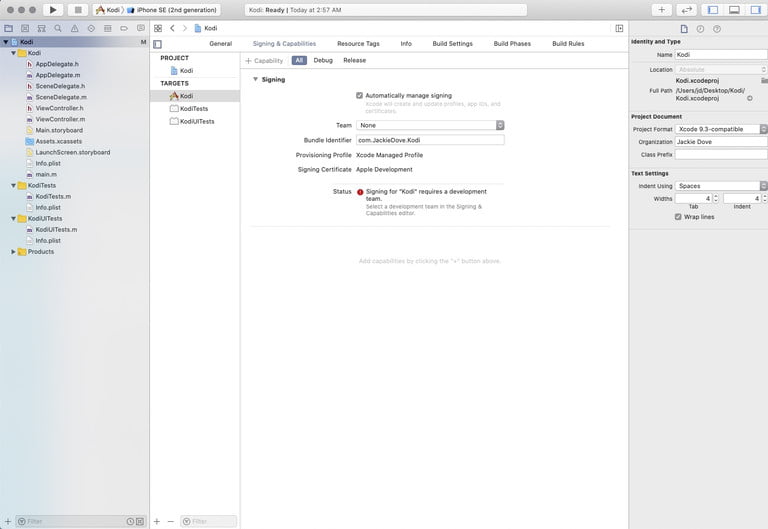
Task: Click the Run (play) button
Action: tap(53, 10)
